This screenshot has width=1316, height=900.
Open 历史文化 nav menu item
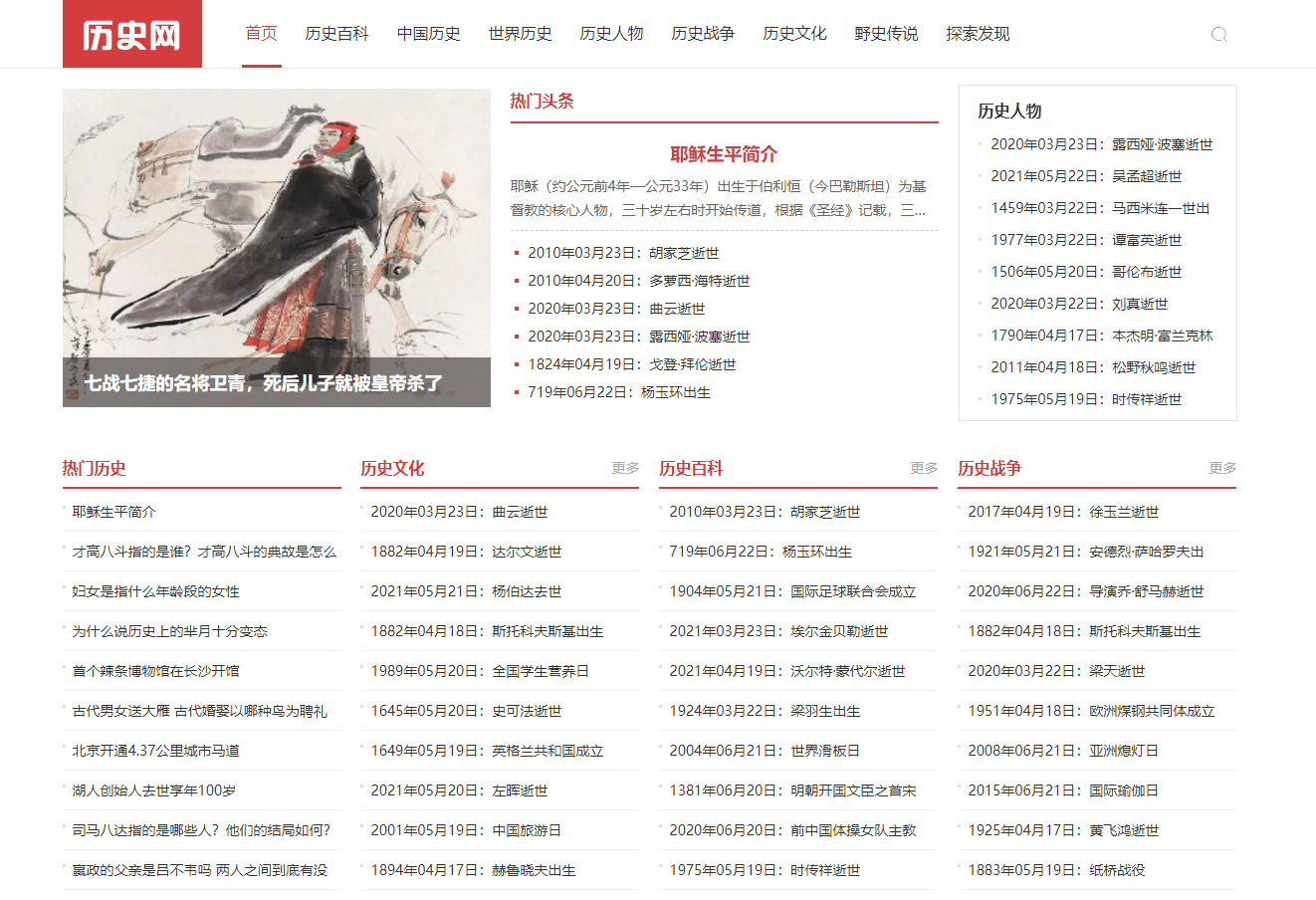[794, 34]
